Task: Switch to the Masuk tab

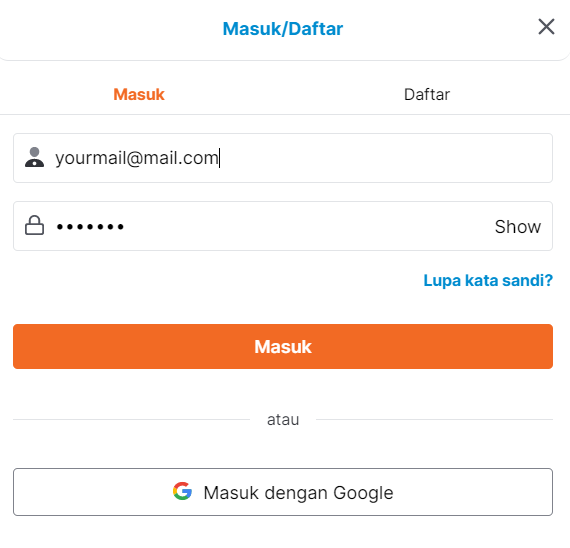Action: [x=139, y=94]
